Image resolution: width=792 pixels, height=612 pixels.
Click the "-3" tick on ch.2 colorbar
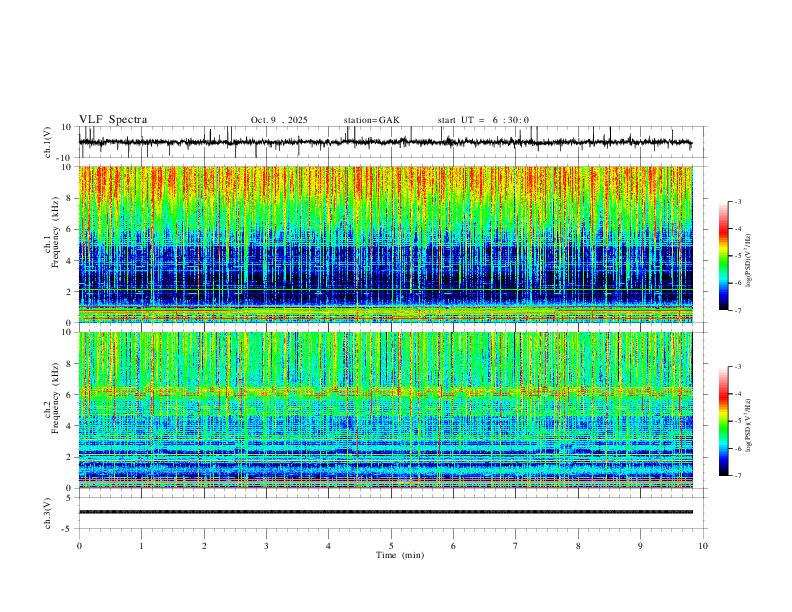[x=738, y=367]
